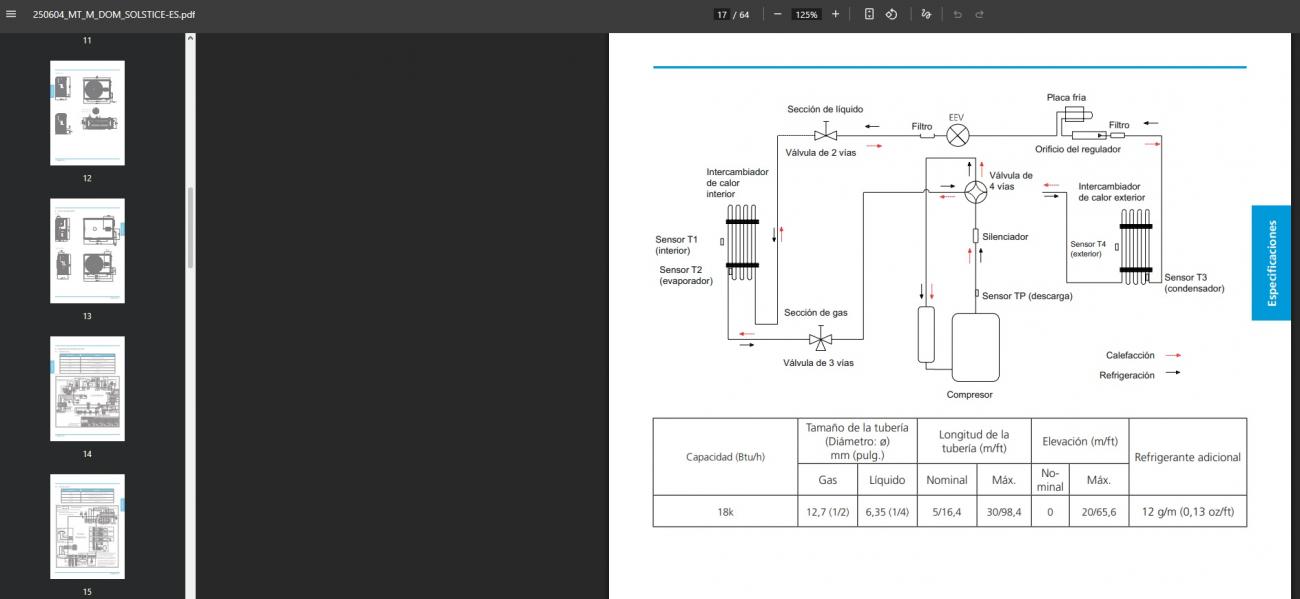
Task: Toggle the sidebar hamburger menu
Action: 12,15
